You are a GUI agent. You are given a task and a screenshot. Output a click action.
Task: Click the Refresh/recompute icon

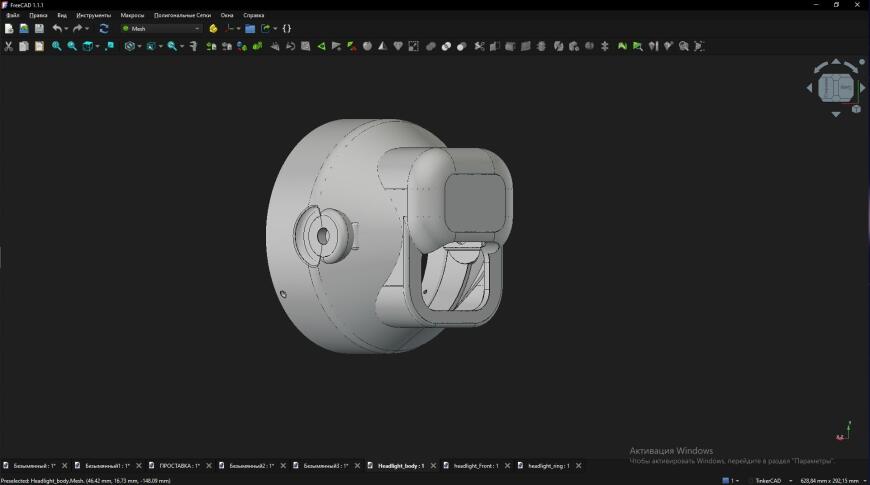pyautogui.click(x=104, y=28)
